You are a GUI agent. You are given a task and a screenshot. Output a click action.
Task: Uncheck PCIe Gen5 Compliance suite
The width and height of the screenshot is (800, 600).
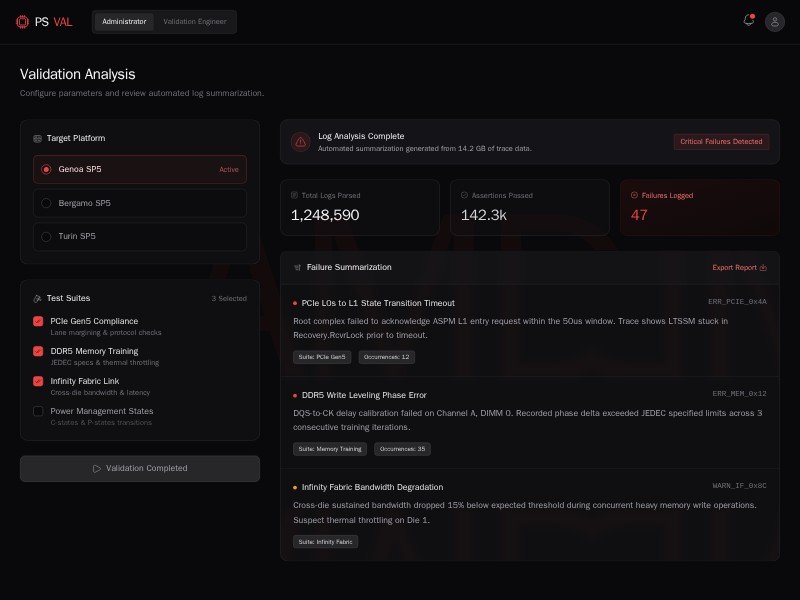(38, 322)
